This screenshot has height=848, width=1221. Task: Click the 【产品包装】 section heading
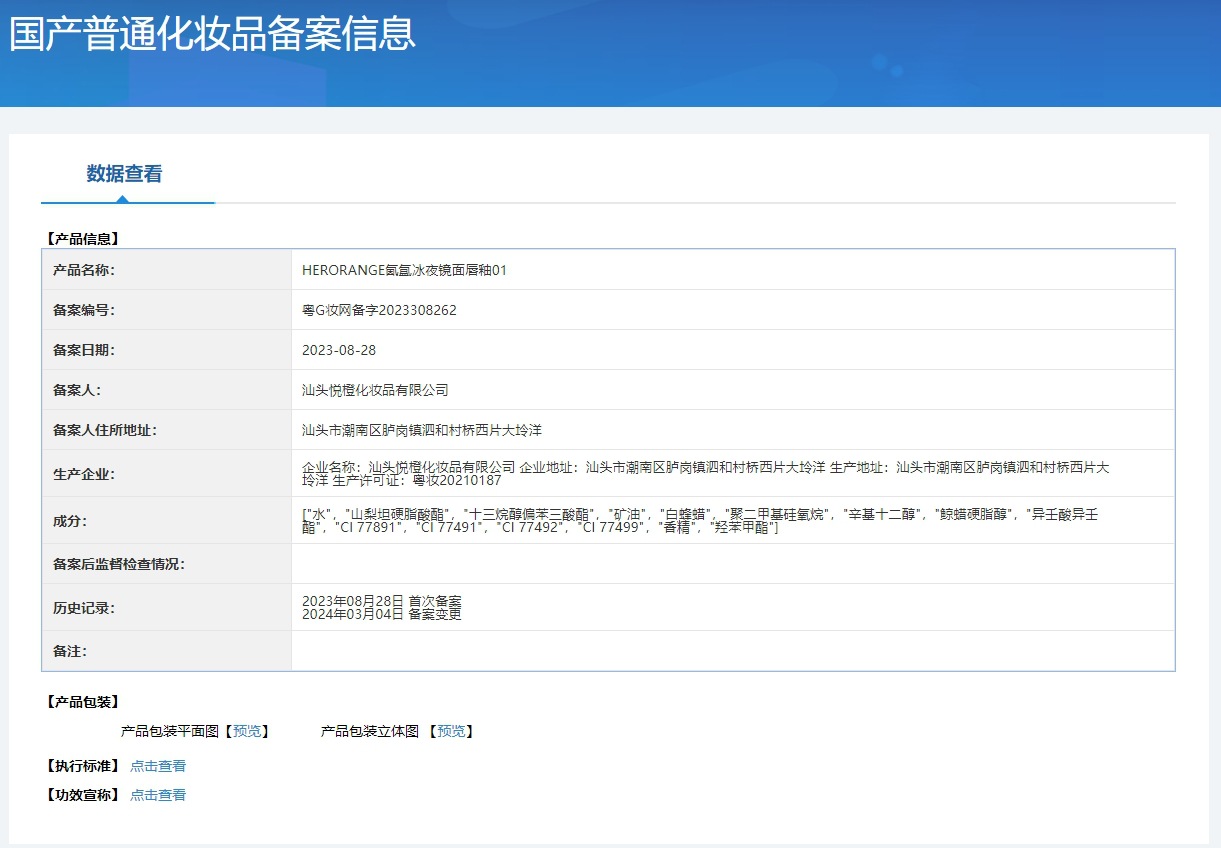pyautogui.click(x=82, y=702)
